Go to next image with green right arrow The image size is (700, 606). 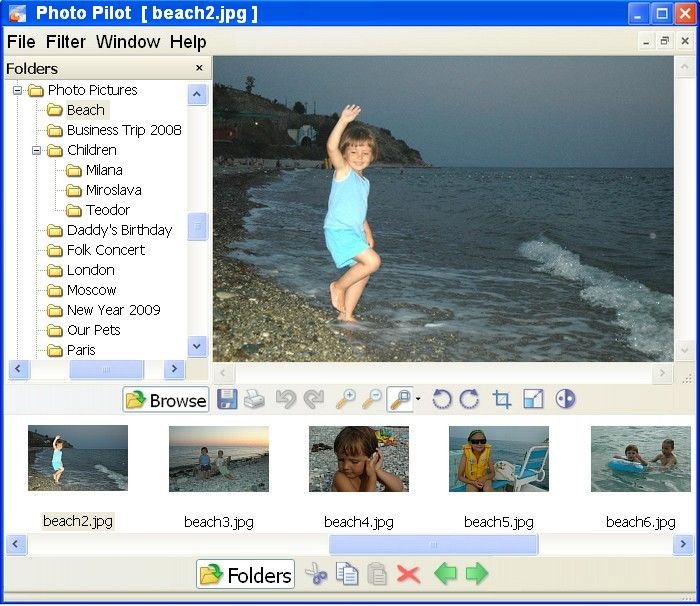477,574
